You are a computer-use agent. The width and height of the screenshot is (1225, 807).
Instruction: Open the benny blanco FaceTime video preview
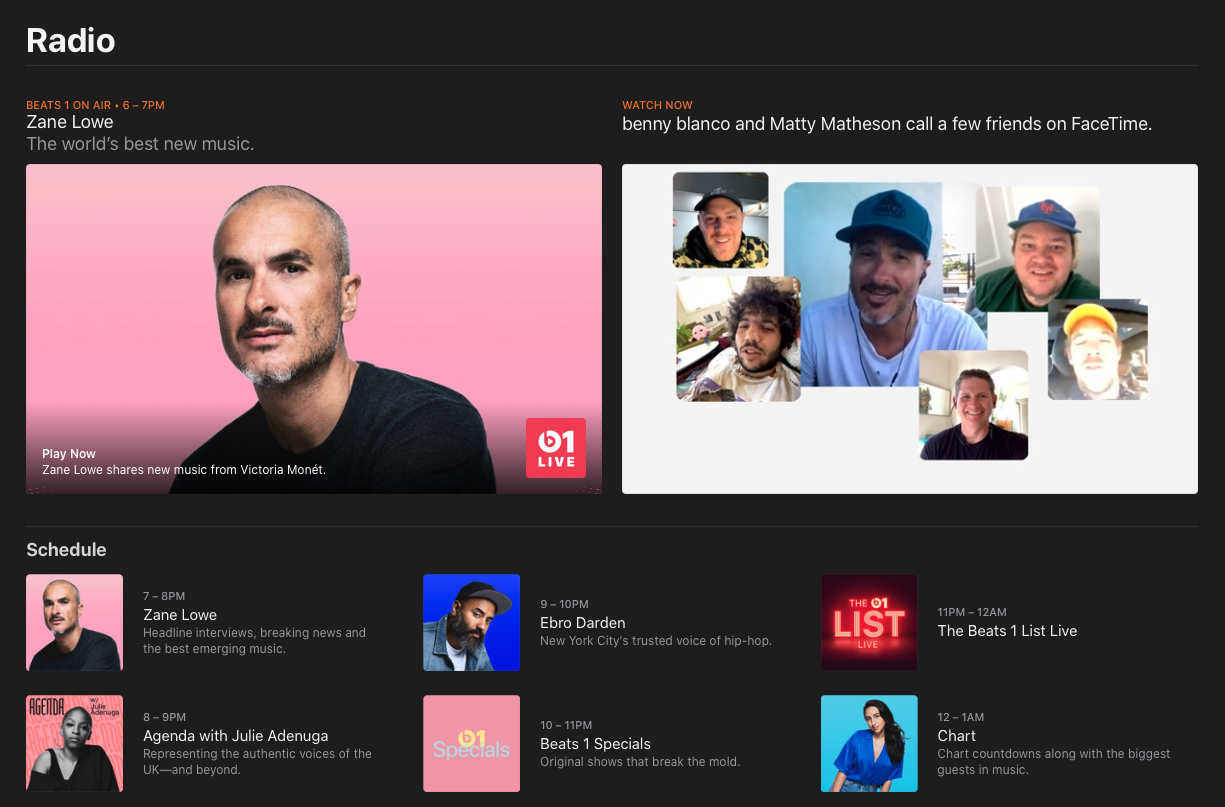click(909, 328)
